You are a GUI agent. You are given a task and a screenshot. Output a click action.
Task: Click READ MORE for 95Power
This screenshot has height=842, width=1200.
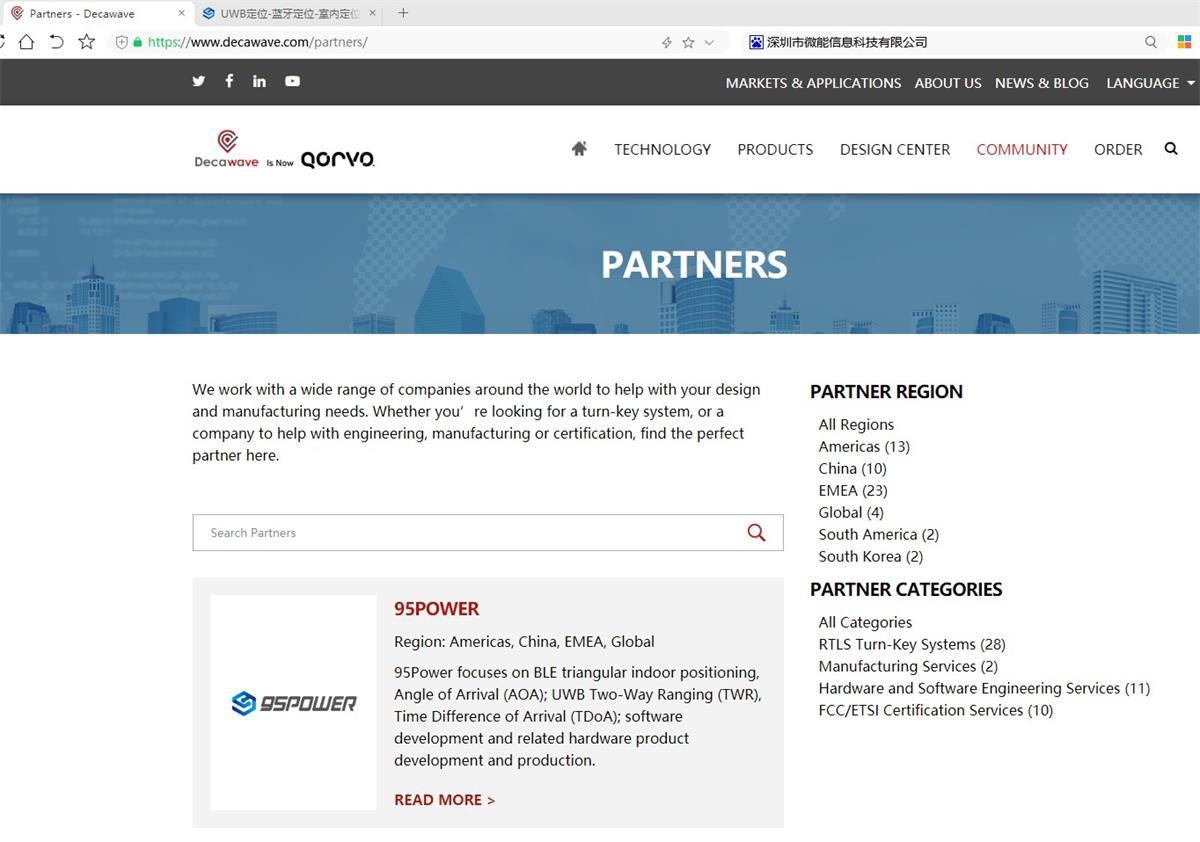[444, 800]
